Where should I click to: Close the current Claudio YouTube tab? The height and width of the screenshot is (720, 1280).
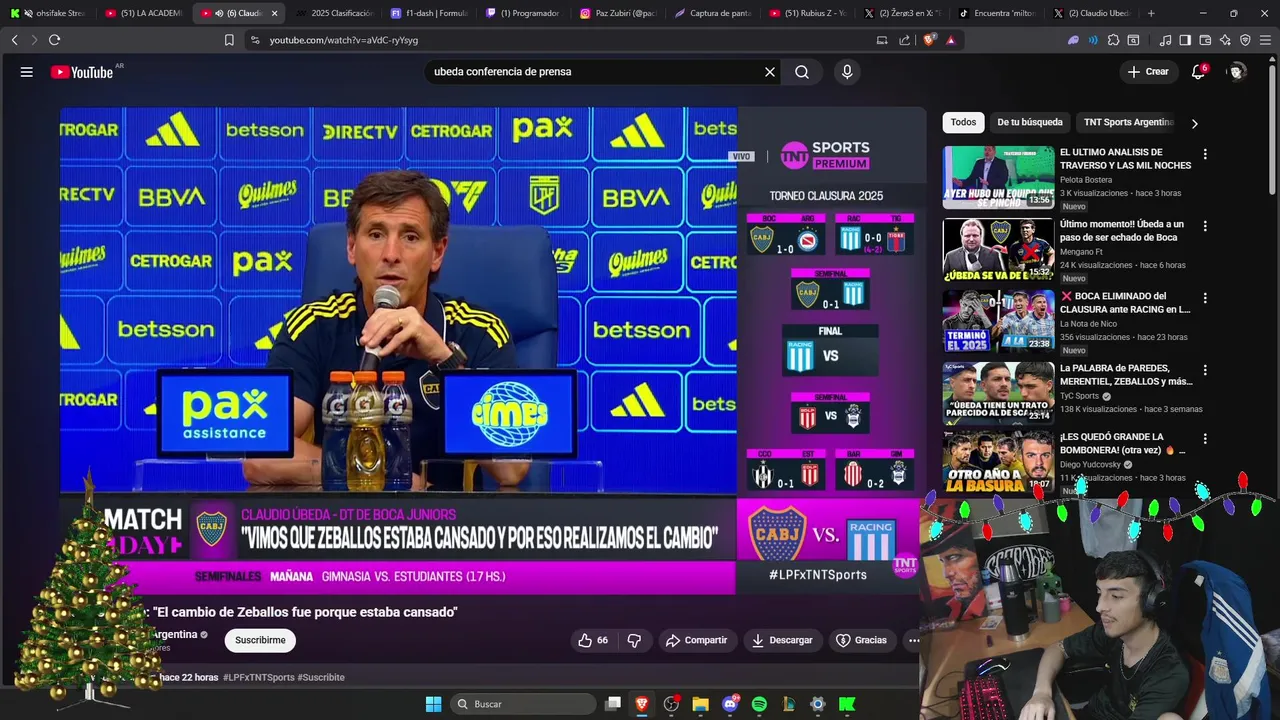point(274,13)
